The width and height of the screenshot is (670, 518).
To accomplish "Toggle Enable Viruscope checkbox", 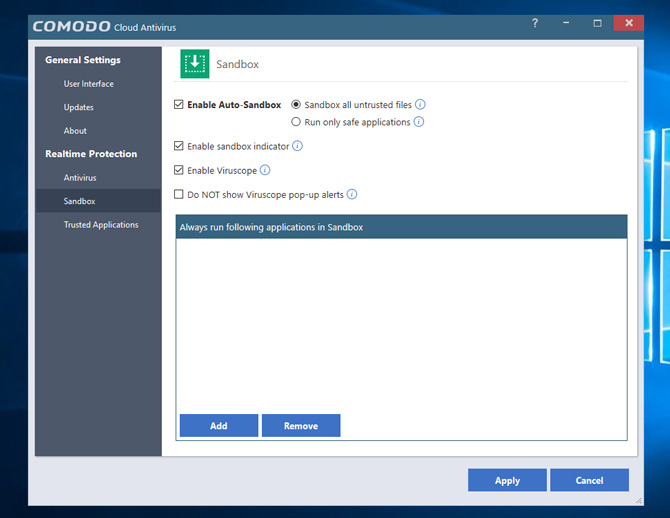I will pos(179,170).
